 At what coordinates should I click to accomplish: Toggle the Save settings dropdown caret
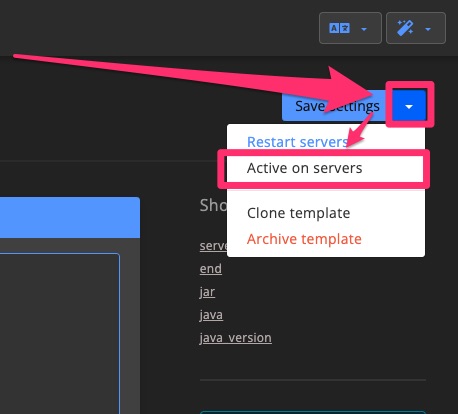pos(409,106)
